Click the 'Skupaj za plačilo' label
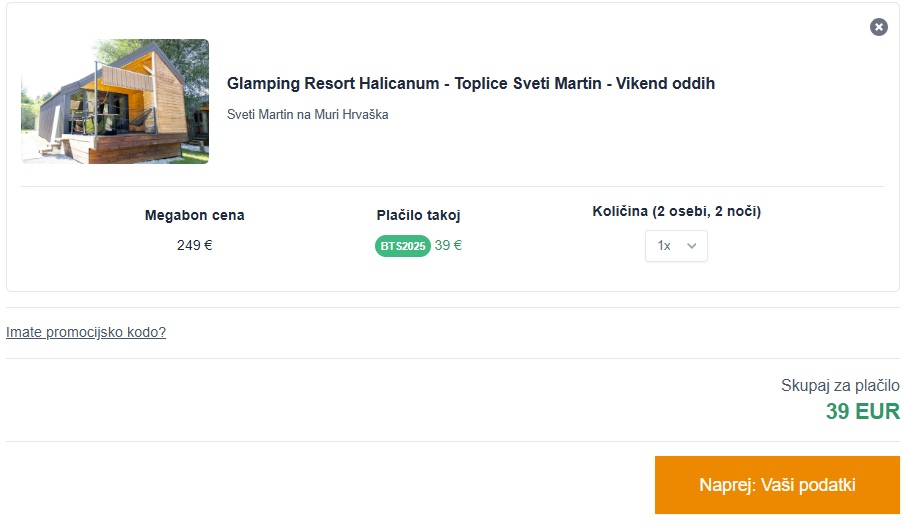This screenshot has height=532, width=904. (x=840, y=386)
